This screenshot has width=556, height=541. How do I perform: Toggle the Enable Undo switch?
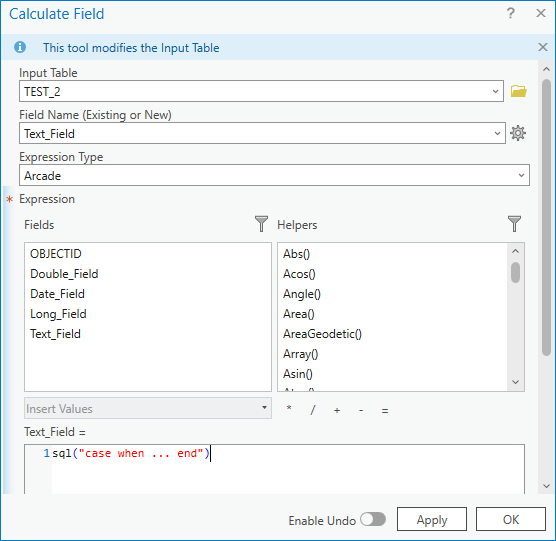[373, 520]
